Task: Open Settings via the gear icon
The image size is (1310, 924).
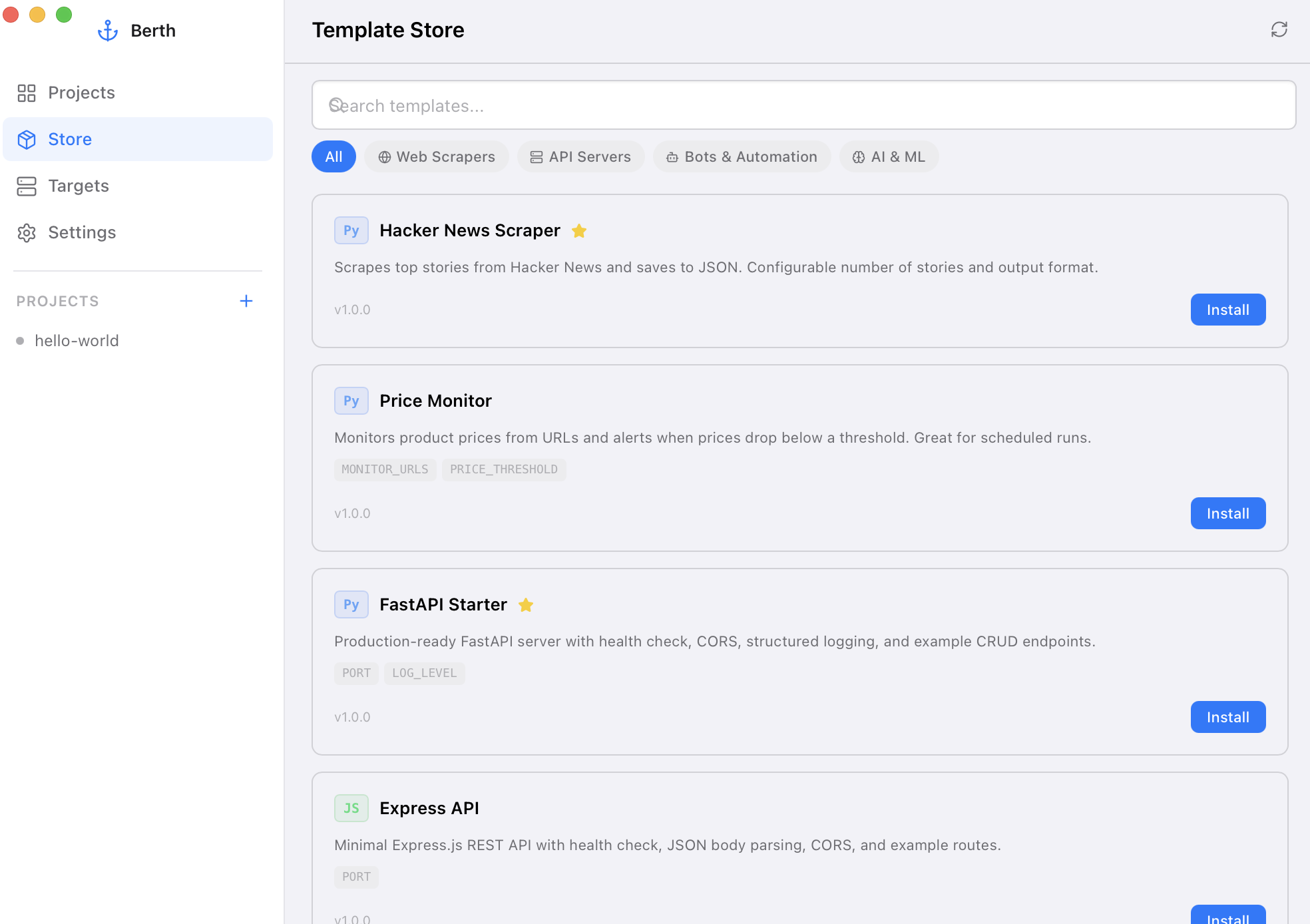Action: (27, 232)
